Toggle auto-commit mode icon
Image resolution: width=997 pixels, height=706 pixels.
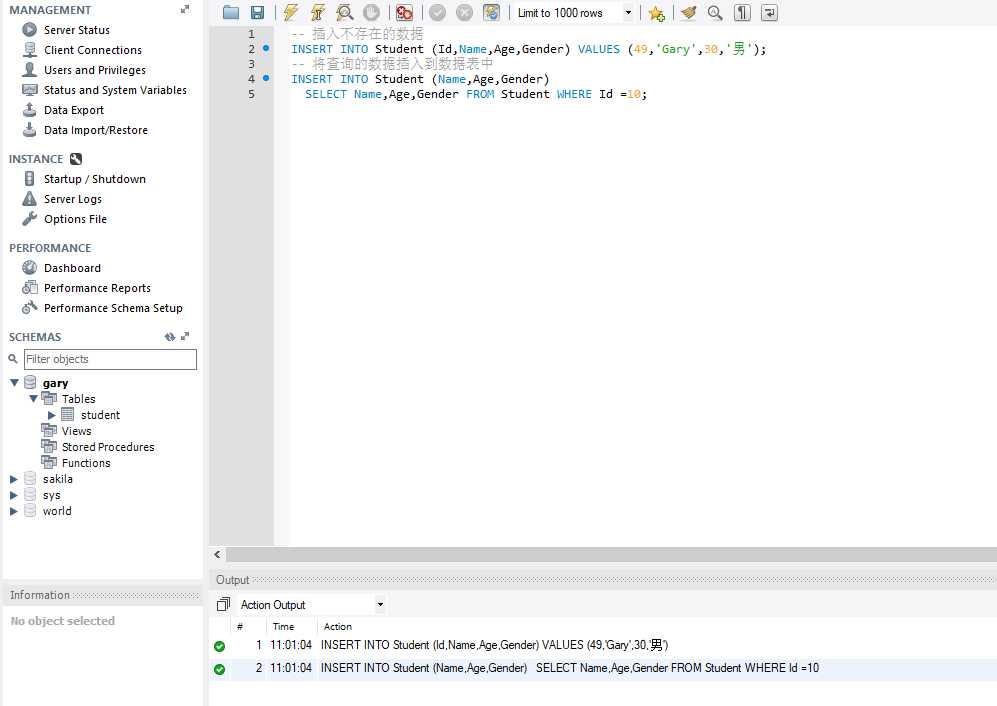[x=492, y=13]
